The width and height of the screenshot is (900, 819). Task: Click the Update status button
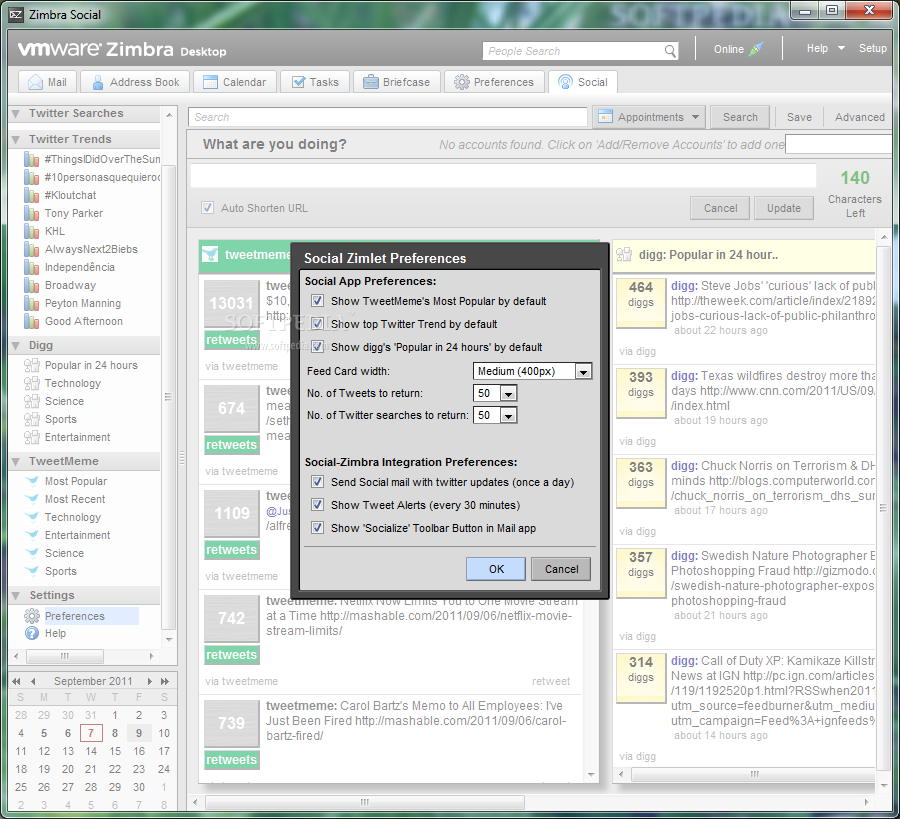click(x=783, y=208)
